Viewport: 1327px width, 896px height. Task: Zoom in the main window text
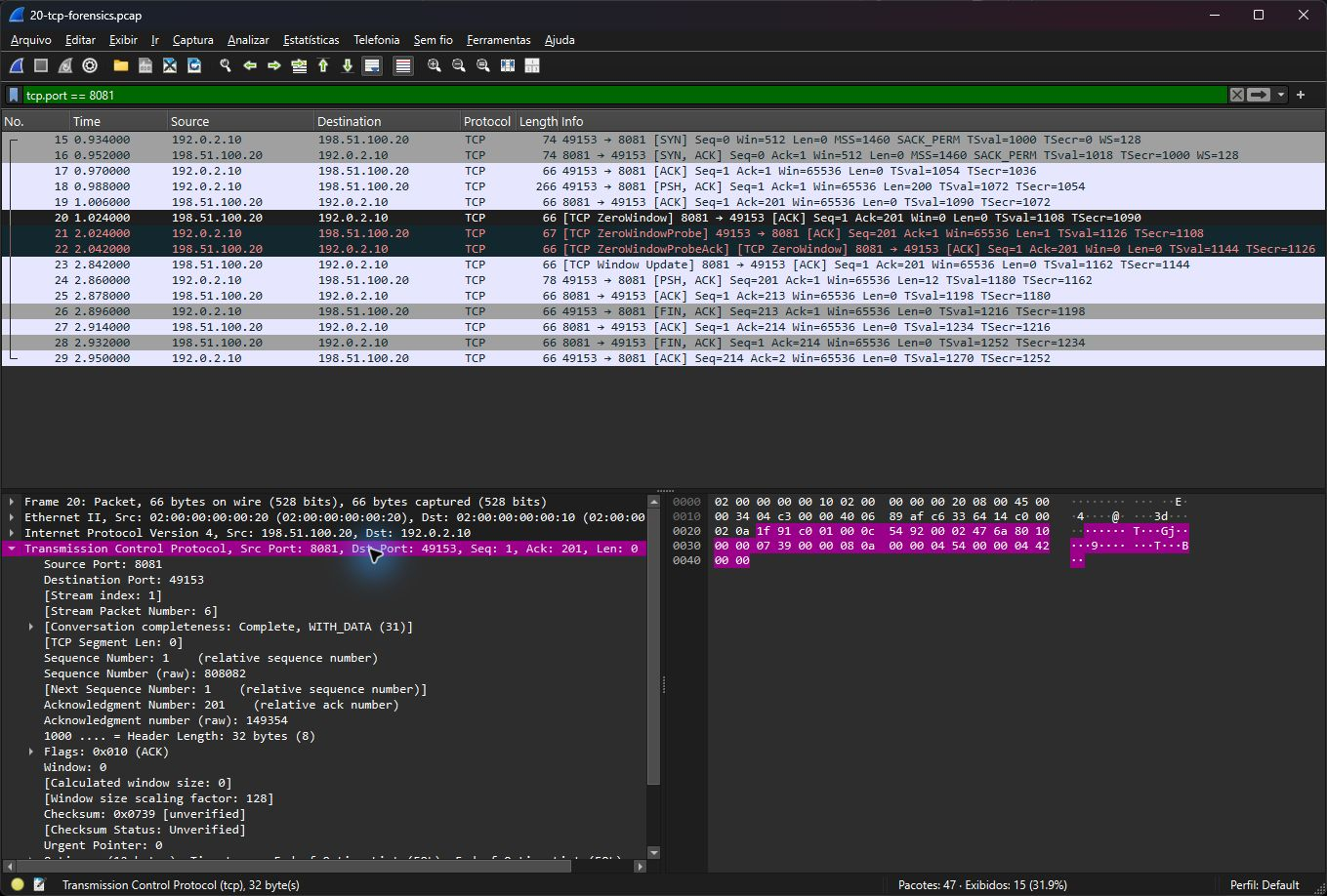pos(435,65)
